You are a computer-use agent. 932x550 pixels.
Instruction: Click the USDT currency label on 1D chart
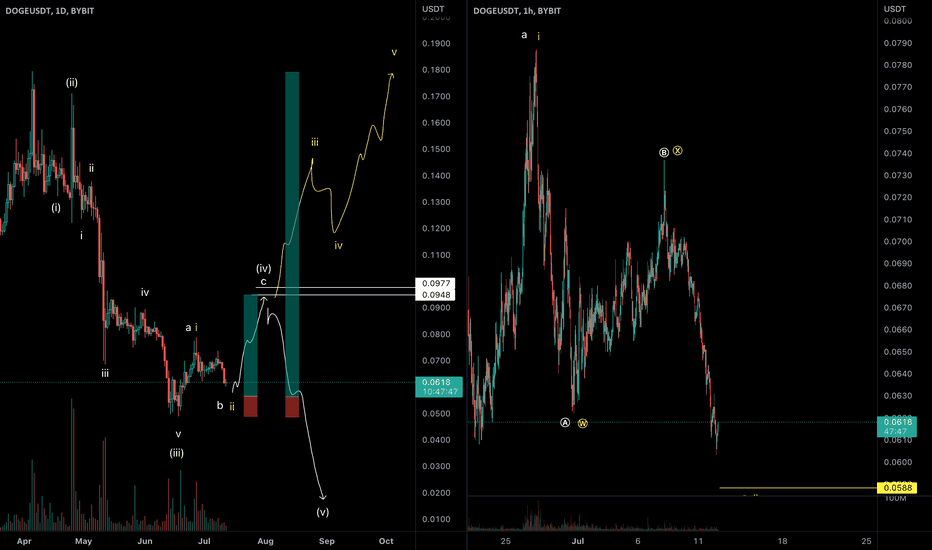point(433,9)
